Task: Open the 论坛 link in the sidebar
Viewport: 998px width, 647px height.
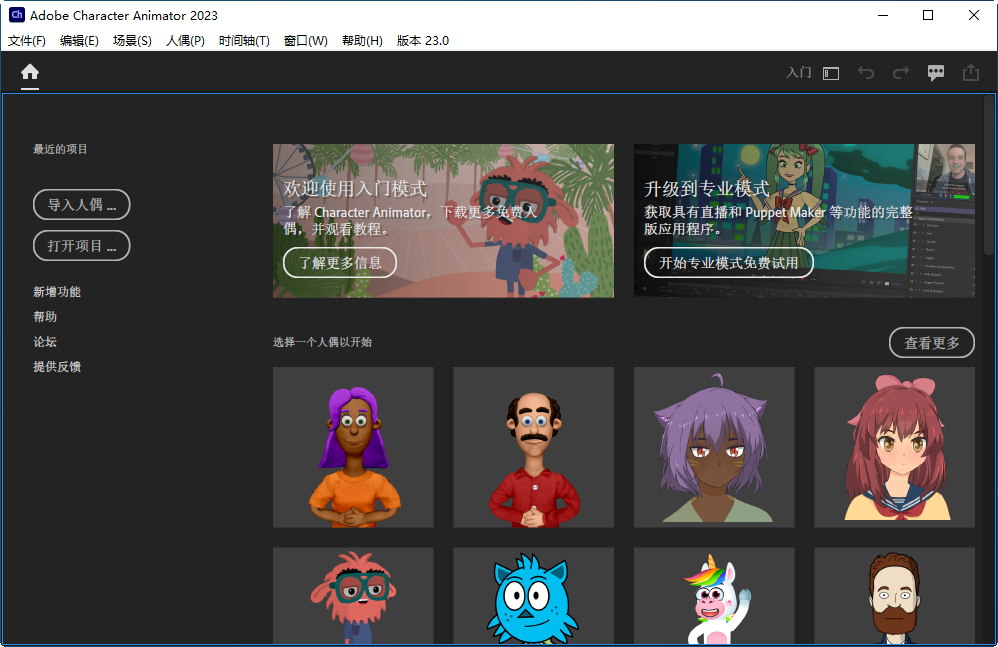Action: pyautogui.click(x=44, y=341)
